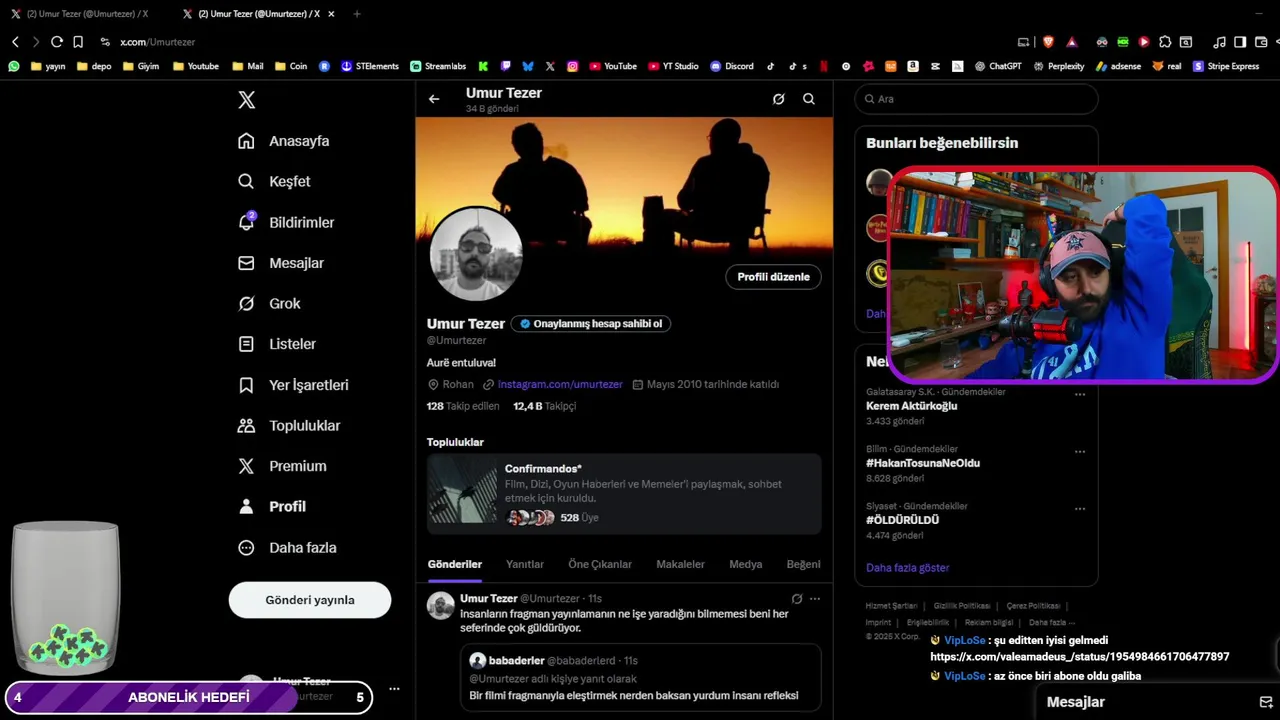Open Coin bookmarks folder
Screen dimensions: 1280x720
point(291,66)
